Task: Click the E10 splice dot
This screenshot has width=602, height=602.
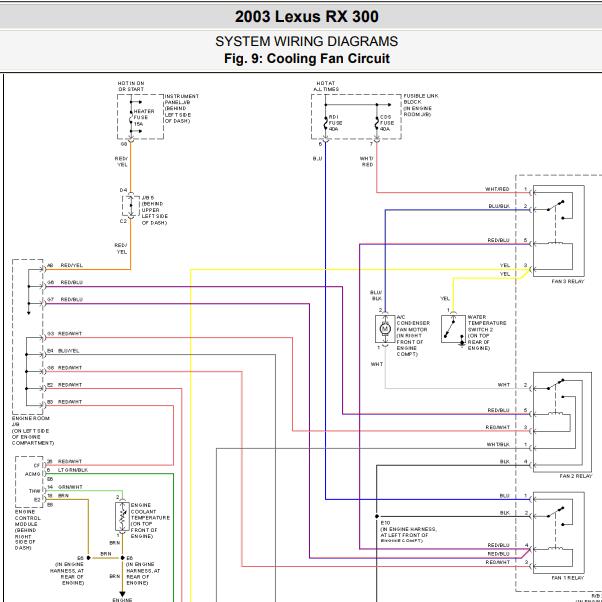Action: click(x=377, y=516)
